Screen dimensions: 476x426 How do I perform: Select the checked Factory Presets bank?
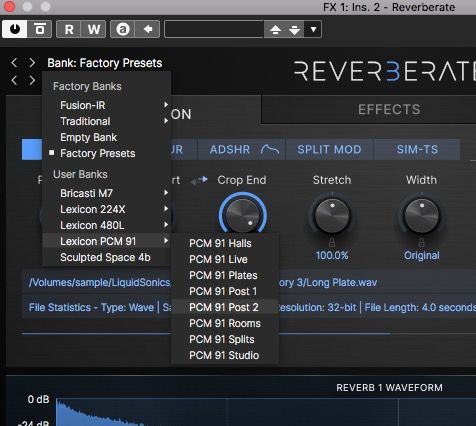click(x=107, y=153)
